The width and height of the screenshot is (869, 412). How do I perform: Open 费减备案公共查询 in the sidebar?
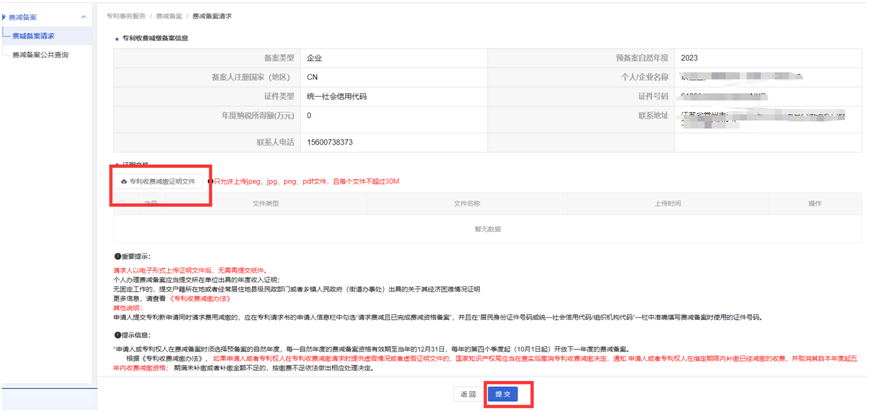(41, 54)
